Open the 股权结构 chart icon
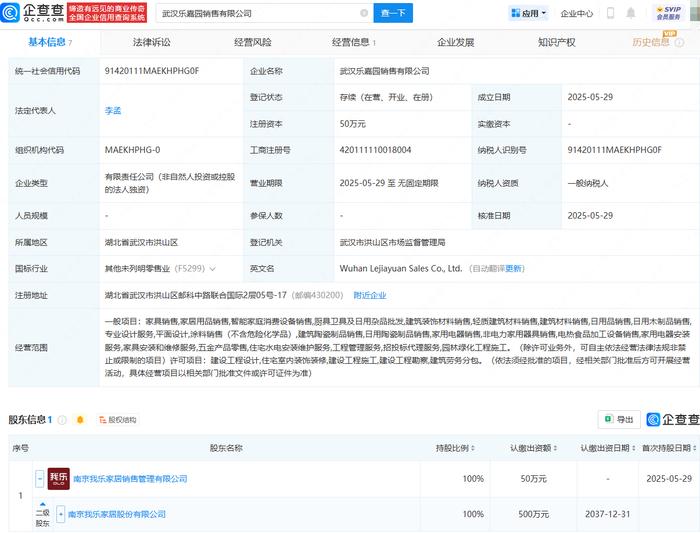This screenshot has width=700, height=533. [x=117, y=420]
